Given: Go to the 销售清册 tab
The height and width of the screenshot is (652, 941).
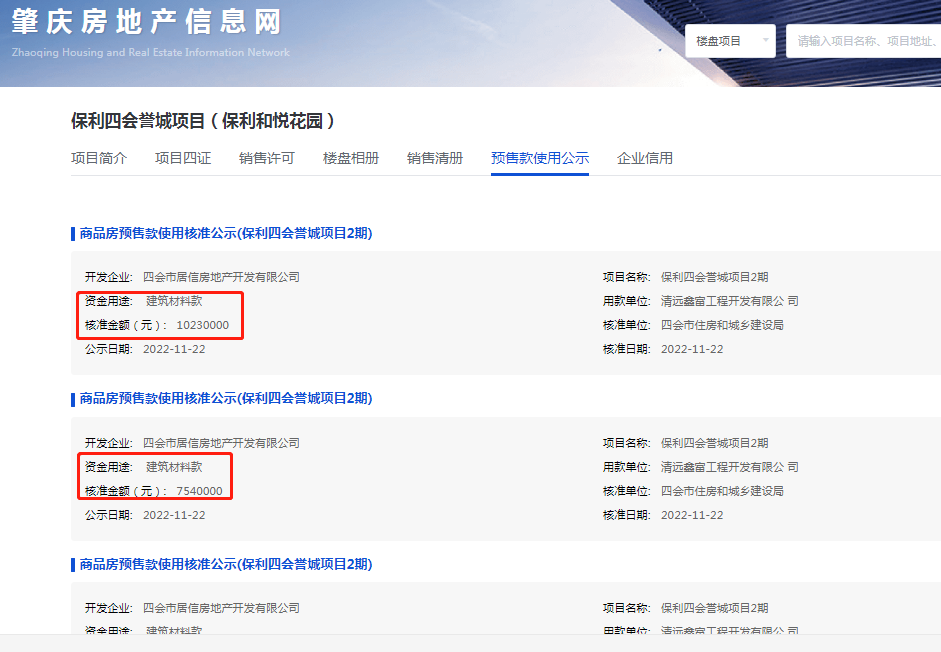Looking at the screenshot, I should (x=435, y=158).
